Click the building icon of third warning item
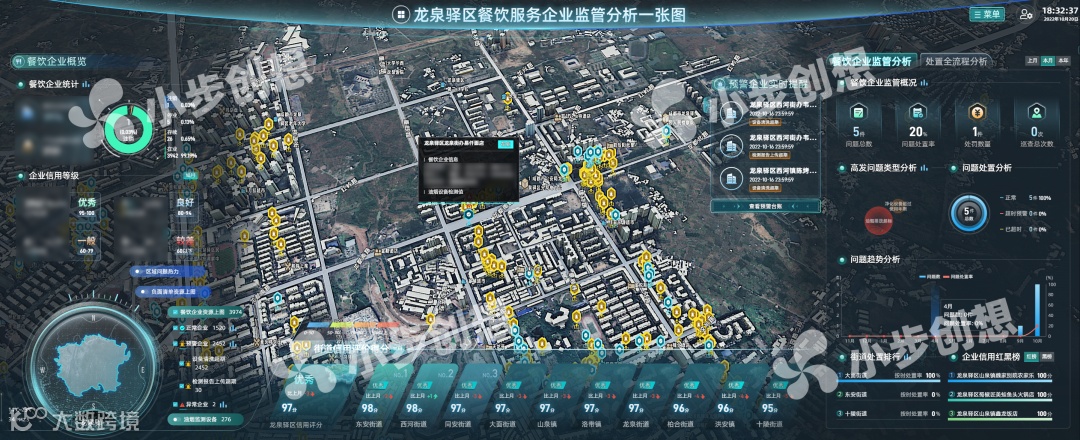Viewport: 1080px width, 440px height. [x=731, y=178]
